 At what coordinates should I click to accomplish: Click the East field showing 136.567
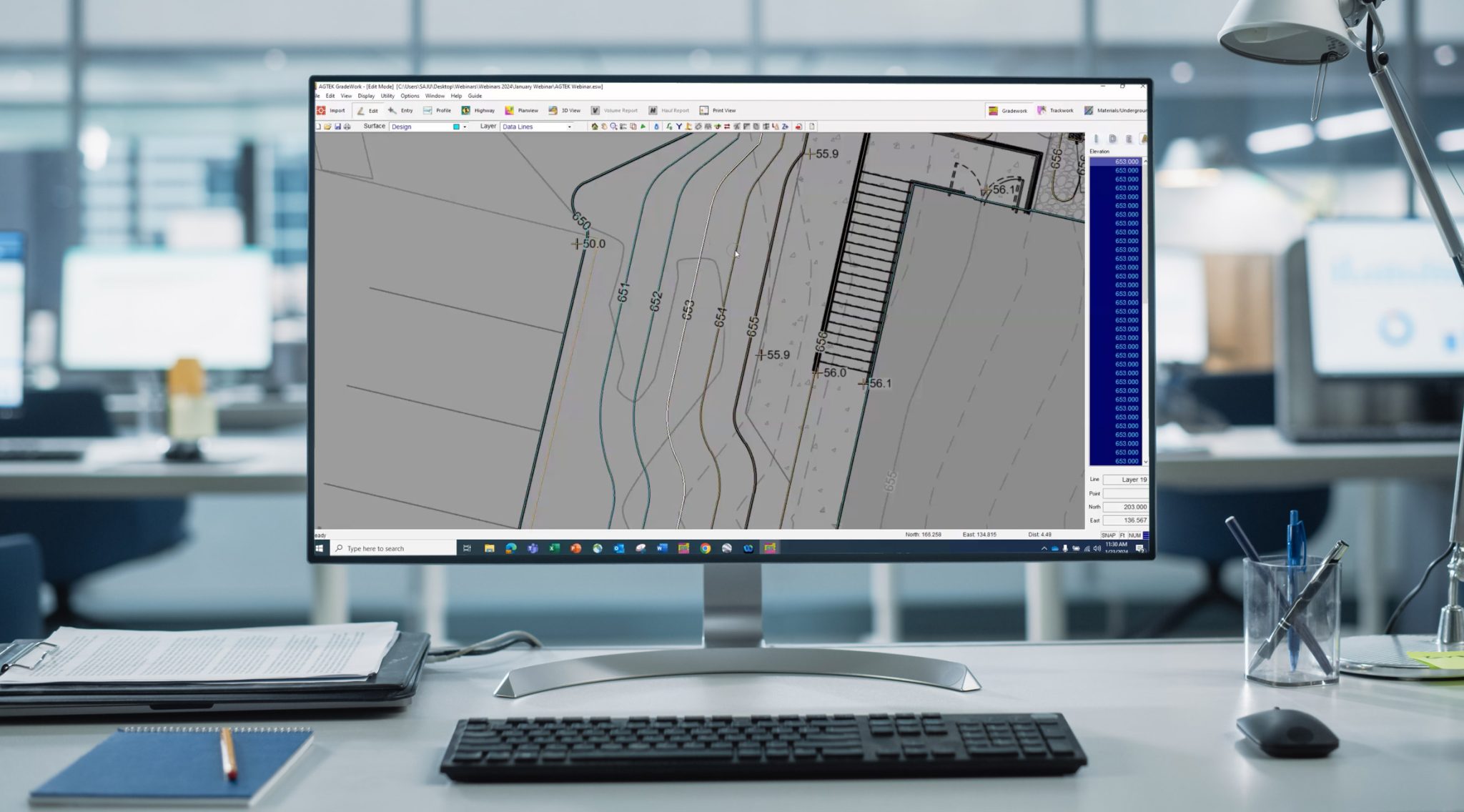(x=1125, y=520)
